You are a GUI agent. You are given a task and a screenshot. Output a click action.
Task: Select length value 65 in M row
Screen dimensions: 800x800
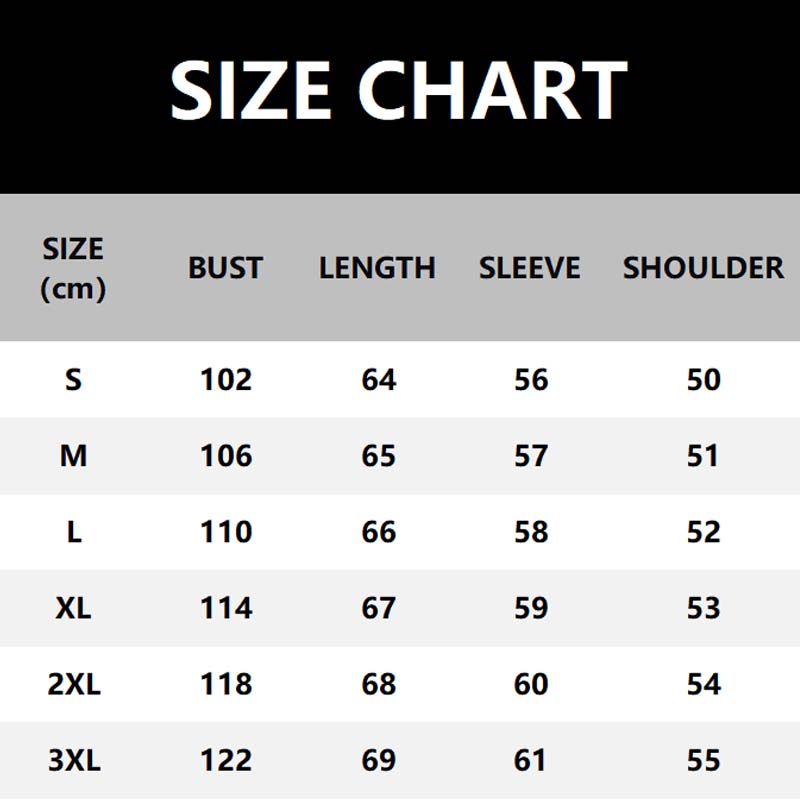pyautogui.click(x=379, y=456)
